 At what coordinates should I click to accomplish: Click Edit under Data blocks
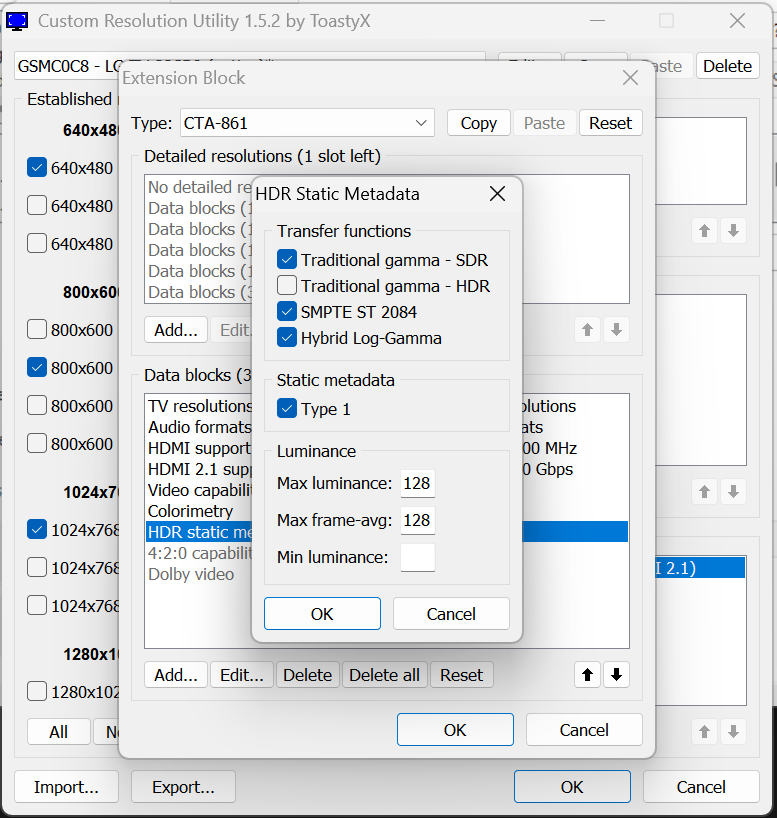point(242,675)
